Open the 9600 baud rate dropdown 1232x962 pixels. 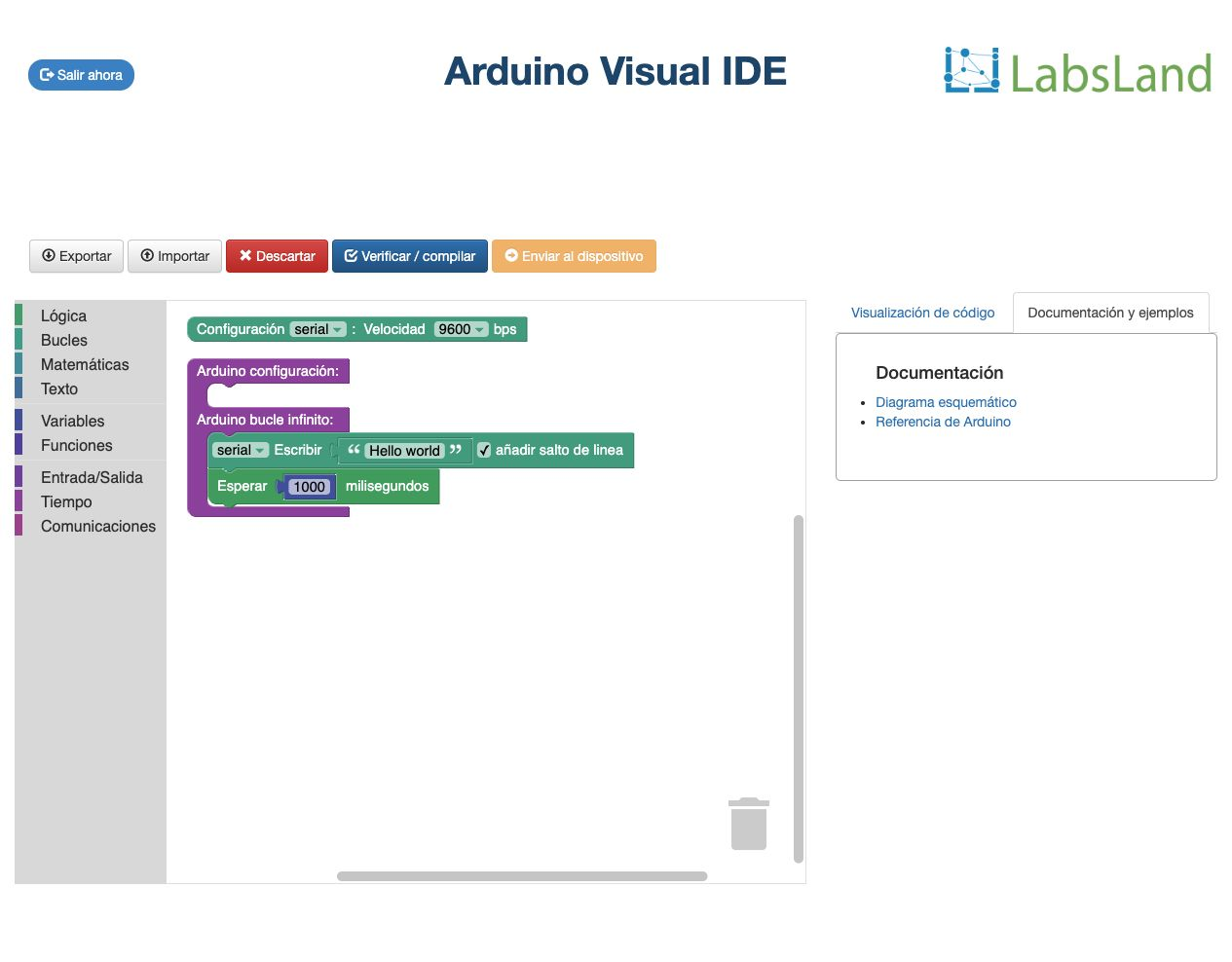462,329
